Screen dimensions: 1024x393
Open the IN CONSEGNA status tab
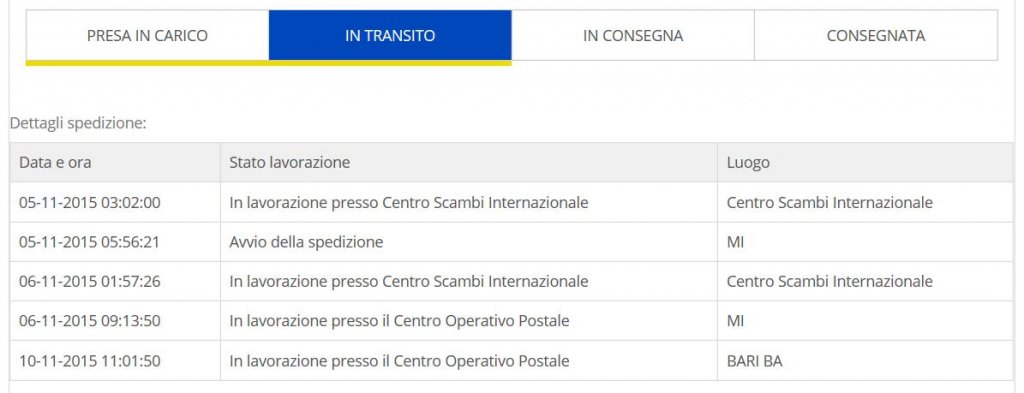point(633,35)
